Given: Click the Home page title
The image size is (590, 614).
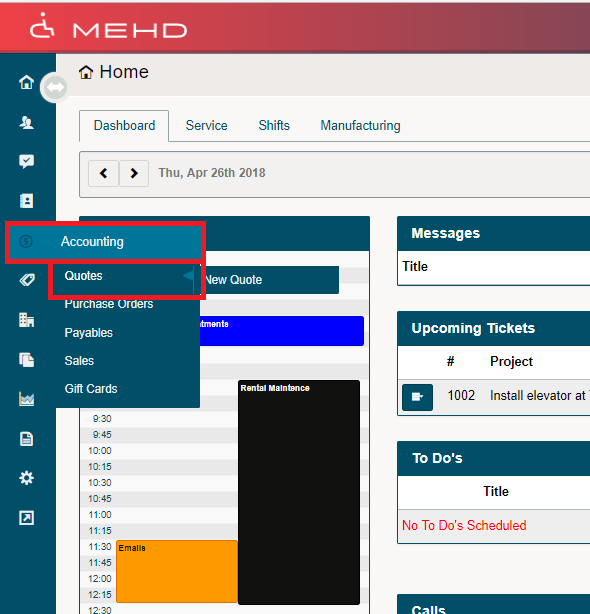Looking at the screenshot, I should click(x=124, y=72).
